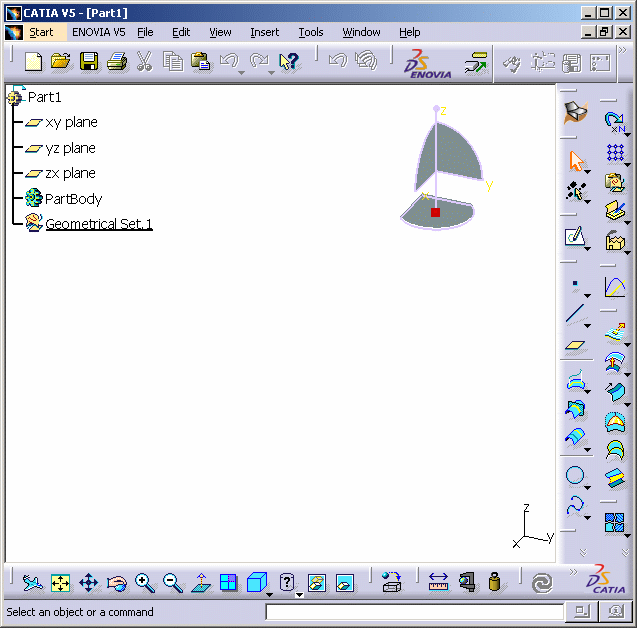The width and height of the screenshot is (637, 628).
Task: Expand the Circle tool flyout arrow
Action: click(587, 487)
